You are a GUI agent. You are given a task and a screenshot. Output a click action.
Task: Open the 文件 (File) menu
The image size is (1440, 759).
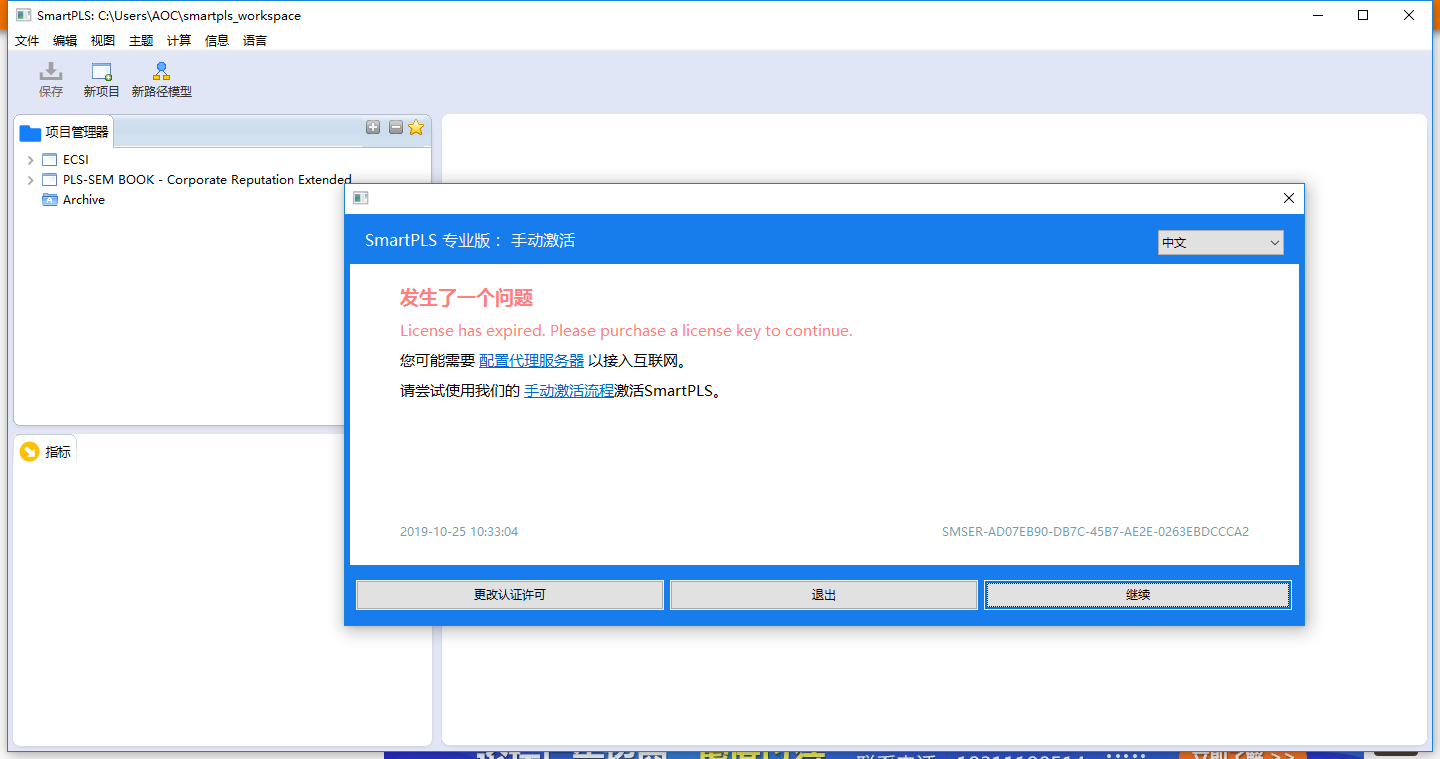(27, 41)
